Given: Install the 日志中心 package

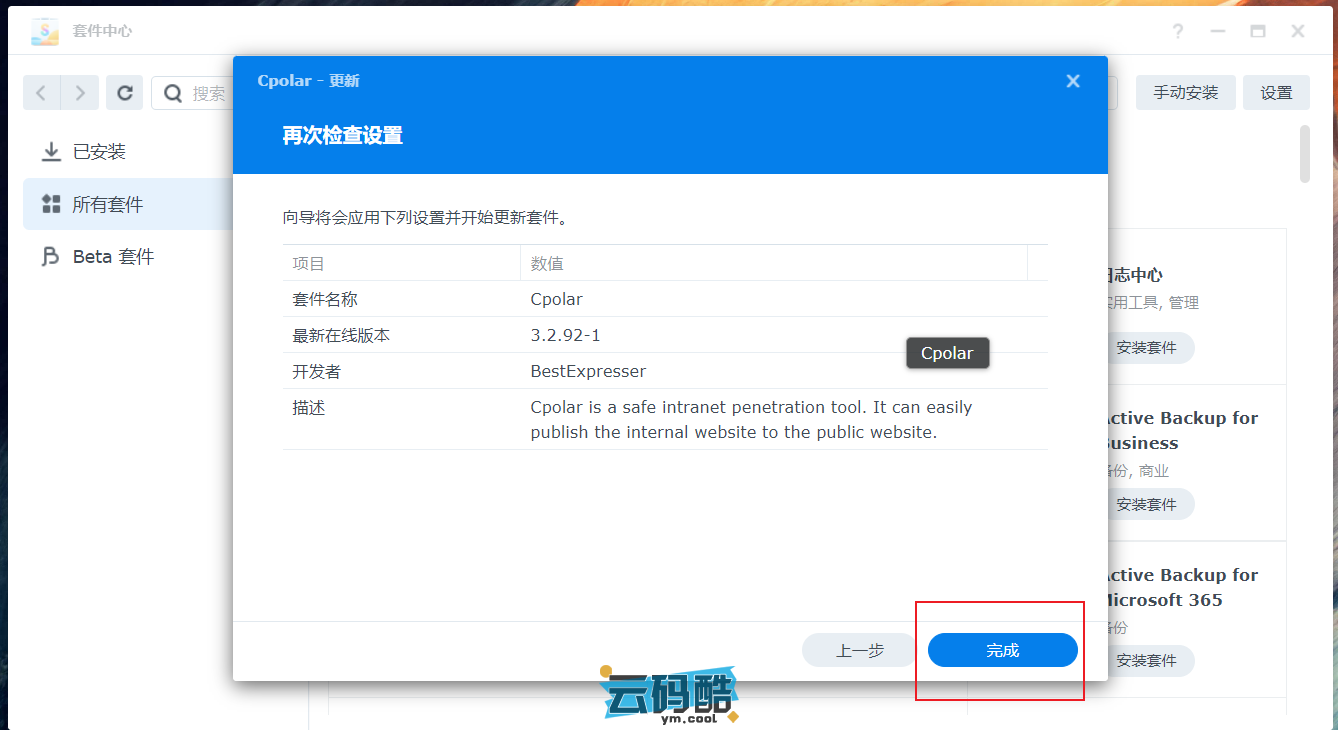Looking at the screenshot, I should (1146, 348).
